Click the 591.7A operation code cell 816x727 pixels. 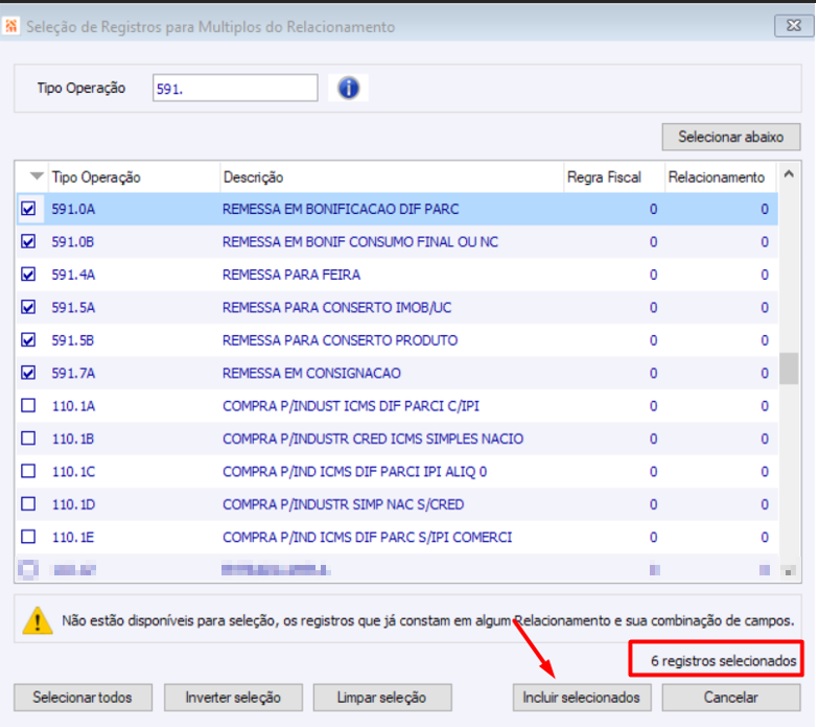pos(73,373)
